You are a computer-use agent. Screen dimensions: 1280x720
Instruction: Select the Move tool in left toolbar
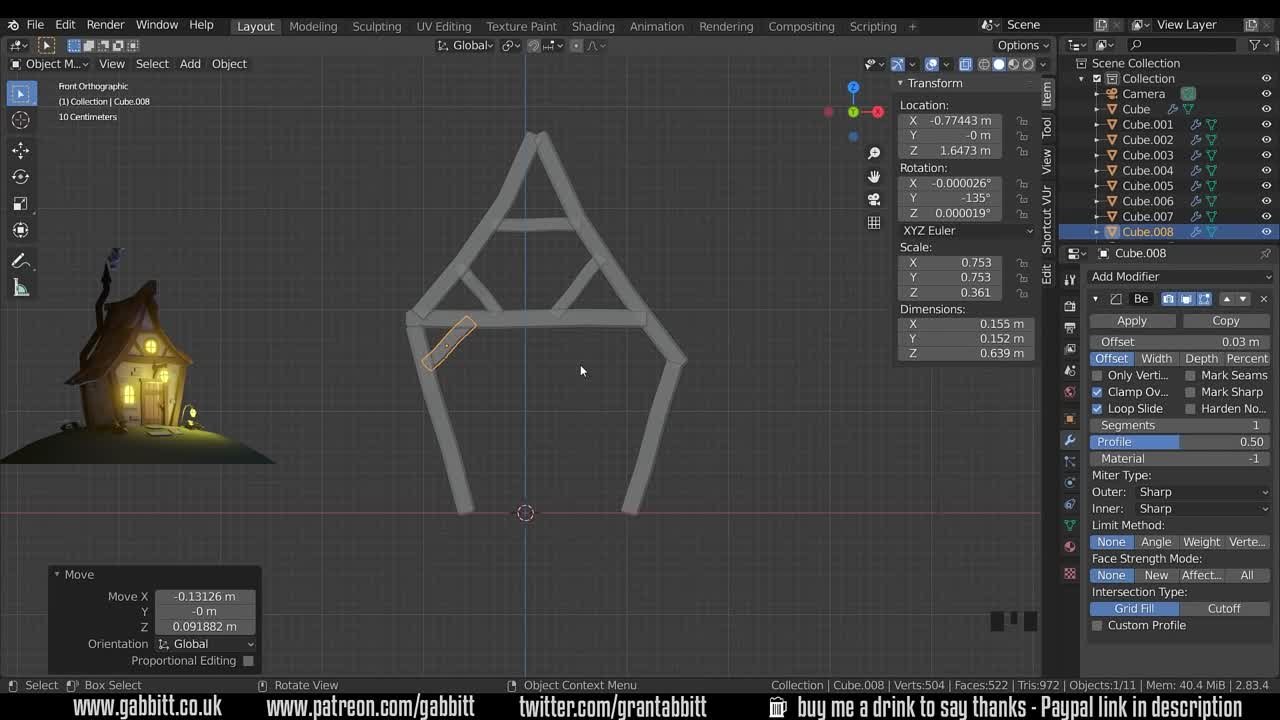pyautogui.click(x=20, y=150)
